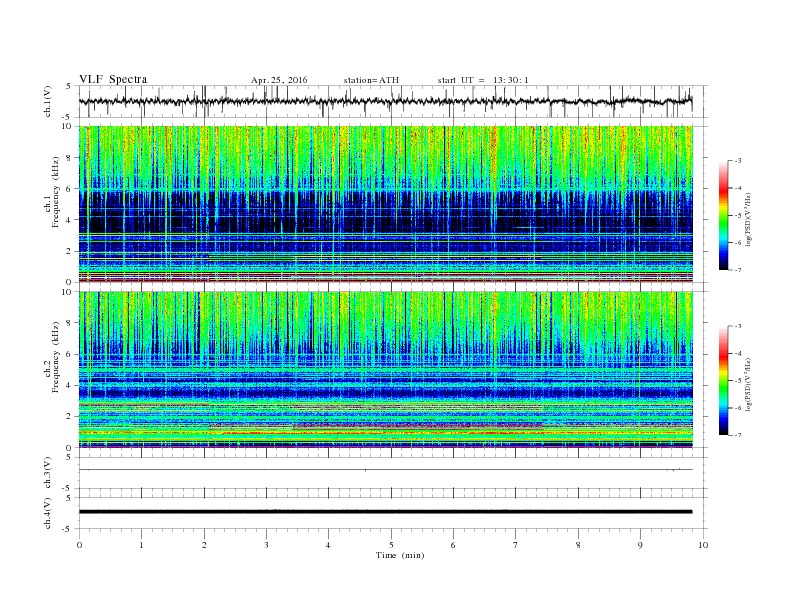Click the -4 value on ch.2 color scale
The height and width of the screenshot is (612, 792).
pyautogui.click(x=737, y=353)
